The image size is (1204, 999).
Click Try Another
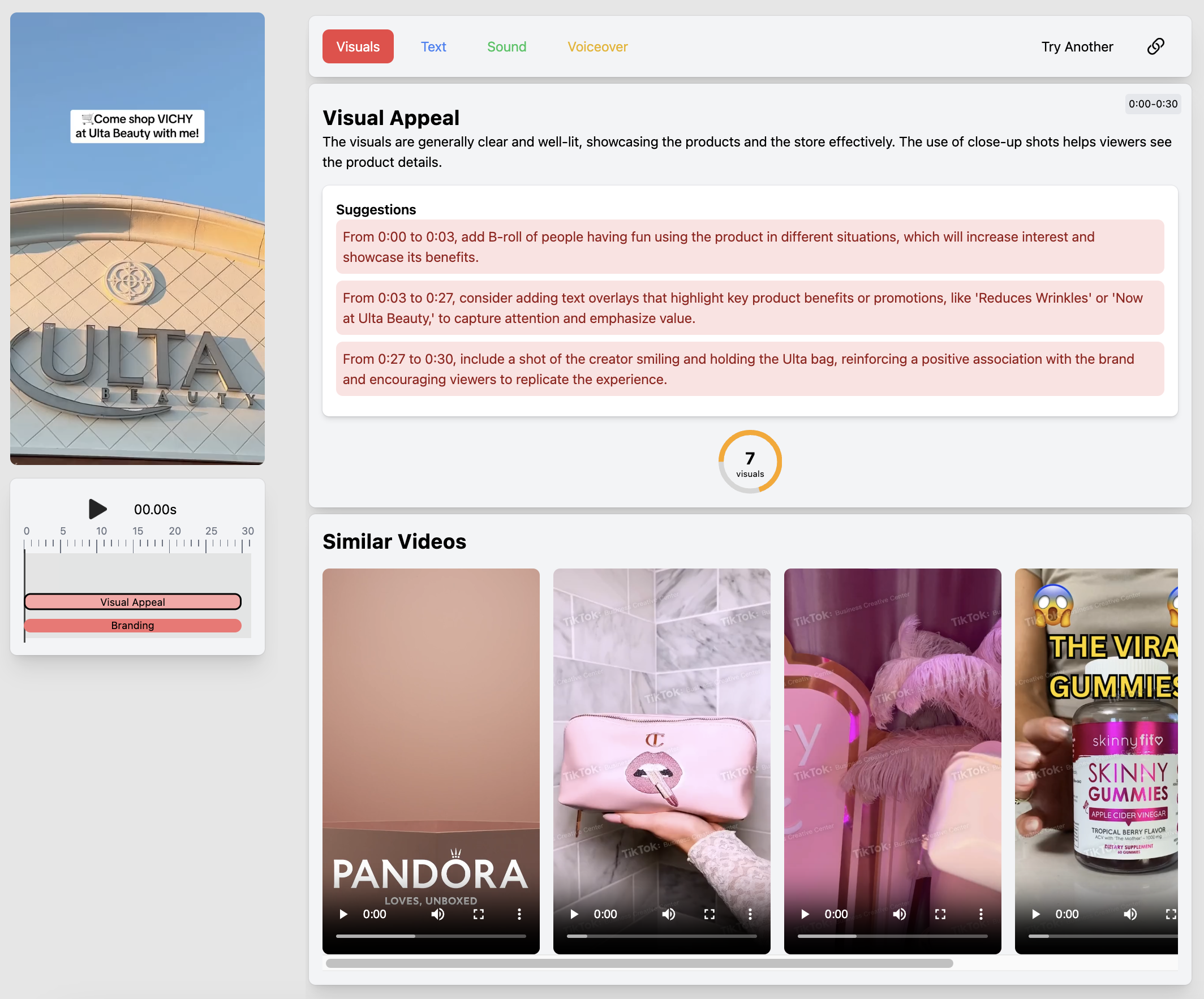tap(1077, 46)
